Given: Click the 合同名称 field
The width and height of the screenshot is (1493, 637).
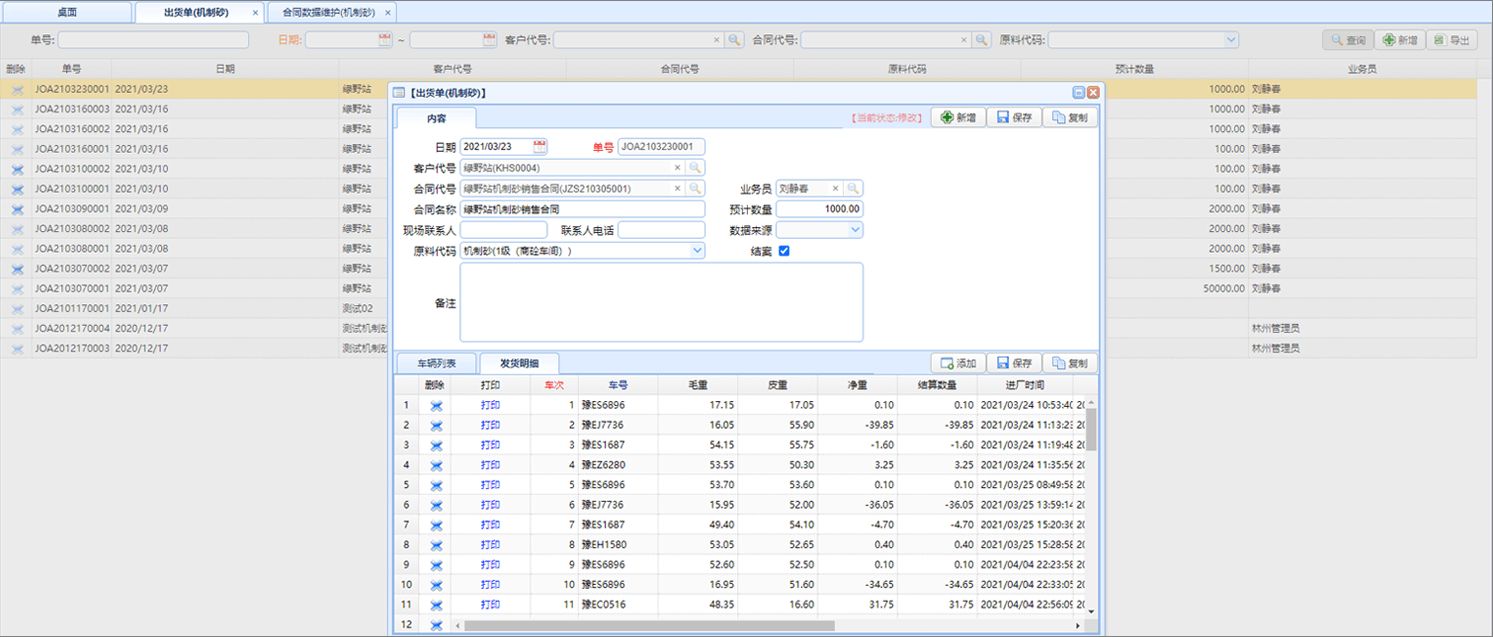Looking at the screenshot, I should click(582, 209).
